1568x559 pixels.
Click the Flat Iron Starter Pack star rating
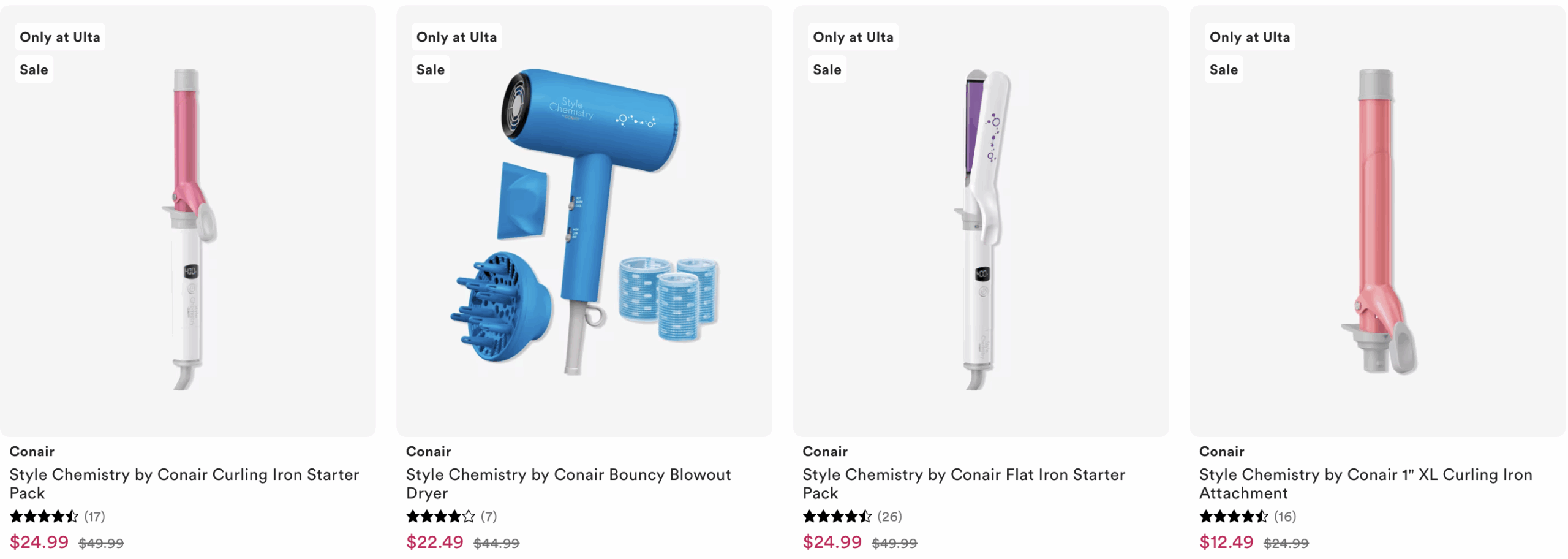tap(837, 517)
